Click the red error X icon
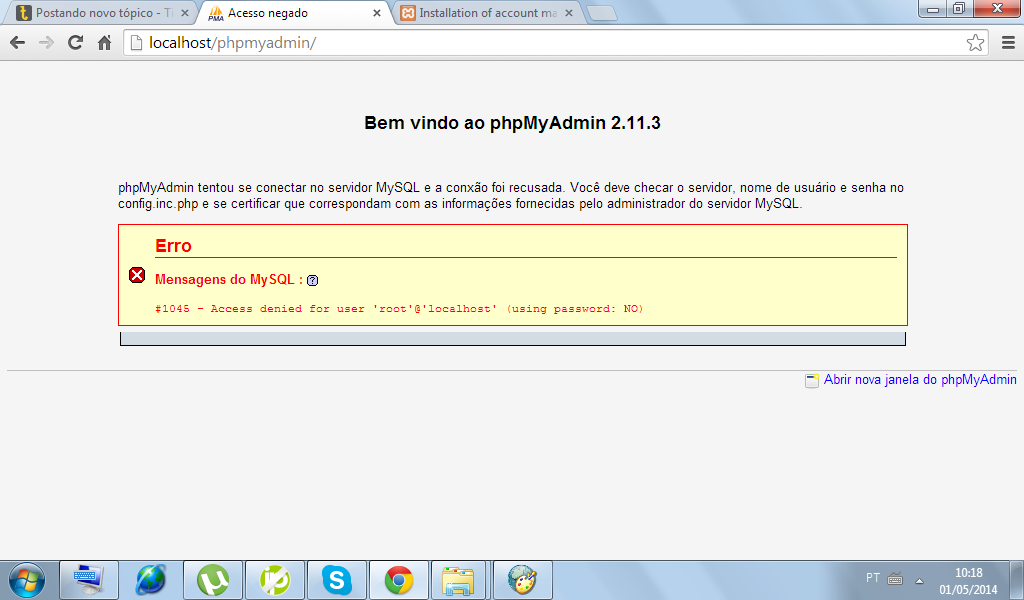This screenshot has width=1024, height=600. pyautogui.click(x=137, y=276)
